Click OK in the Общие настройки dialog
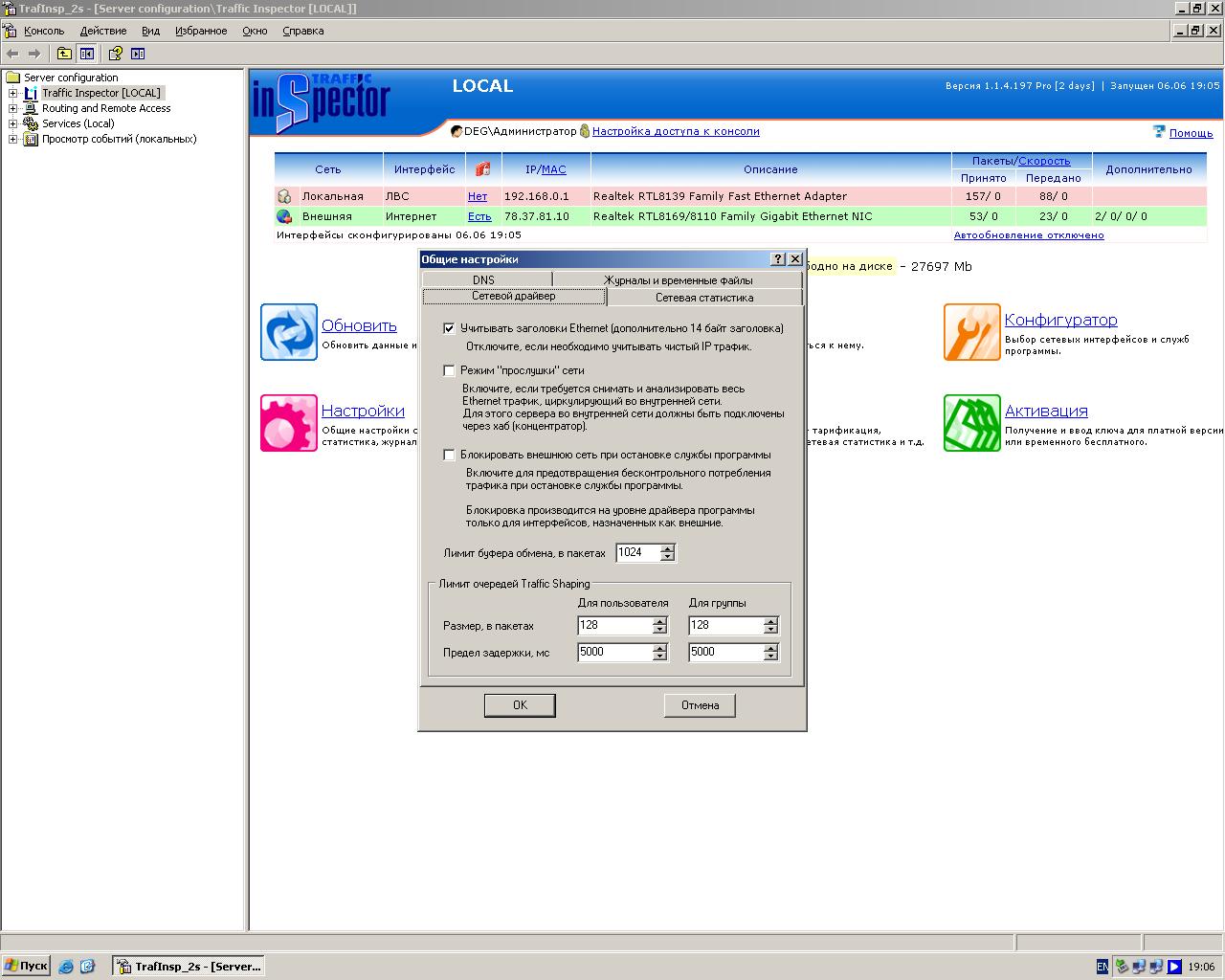The height and width of the screenshot is (980, 1225). (520, 705)
